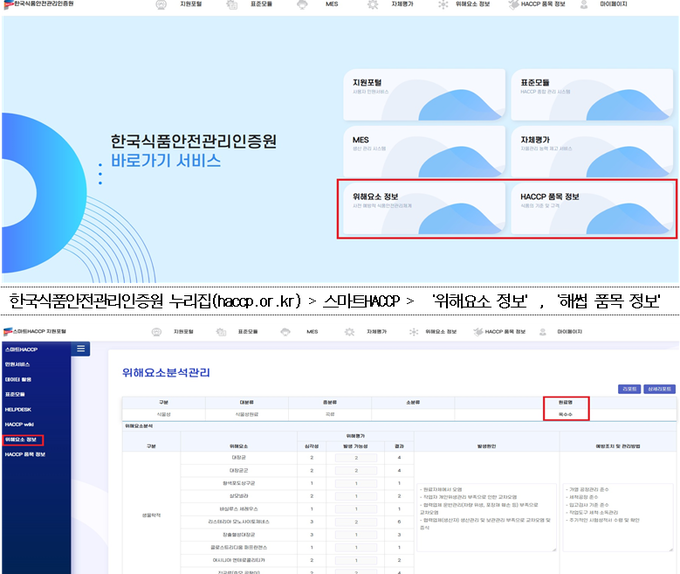Click the 마이페이지 user icon in the upper page header

point(584,4)
